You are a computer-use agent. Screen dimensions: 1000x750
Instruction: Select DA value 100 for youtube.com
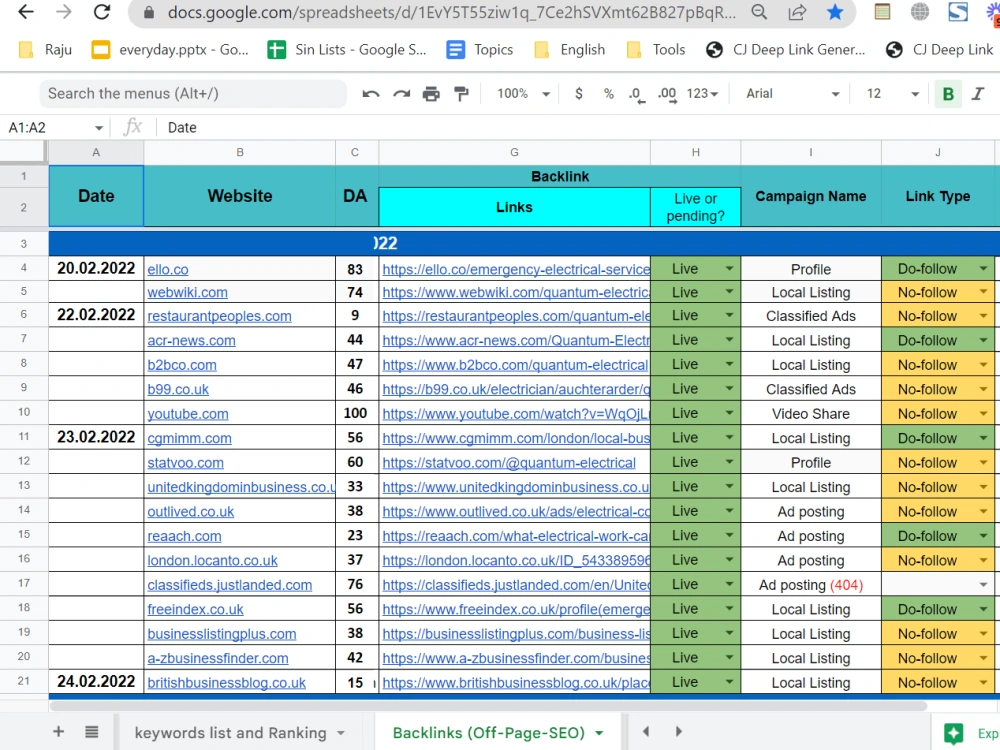[355, 413]
